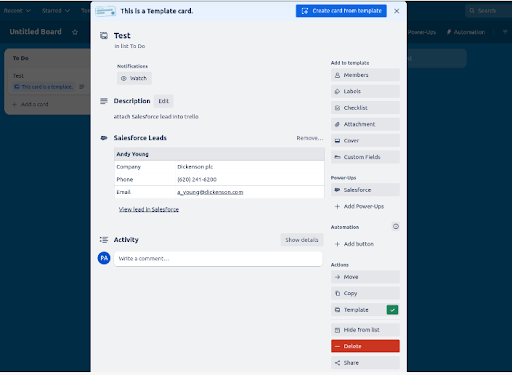The width and height of the screenshot is (512, 375).
Task: Click the Untitled Board name
Action: click(x=35, y=32)
